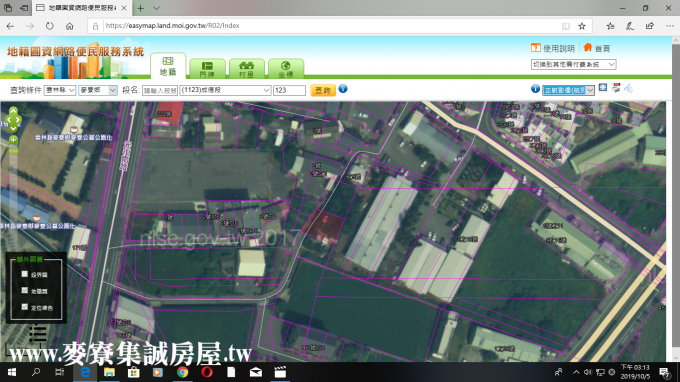Click the blue info icon beside 查詢 button
Image resolution: width=680 pixels, height=382 pixels.
pyautogui.click(x=343, y=89)
